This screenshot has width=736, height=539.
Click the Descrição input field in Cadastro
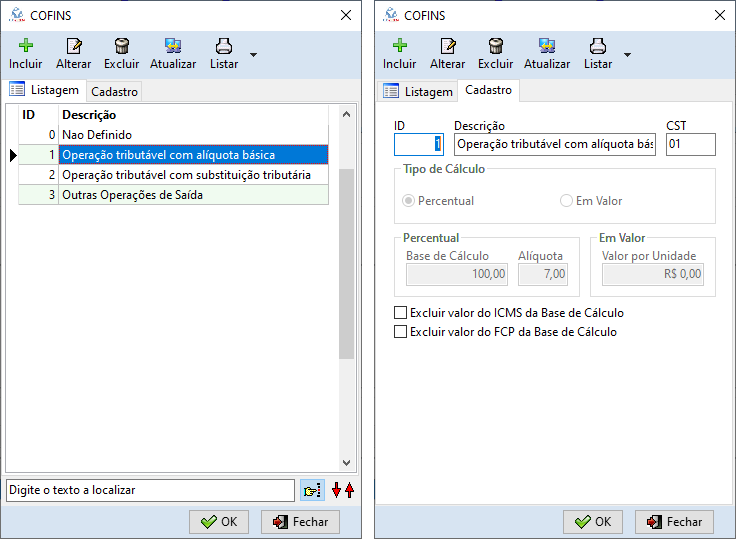[x=555, y=144]
